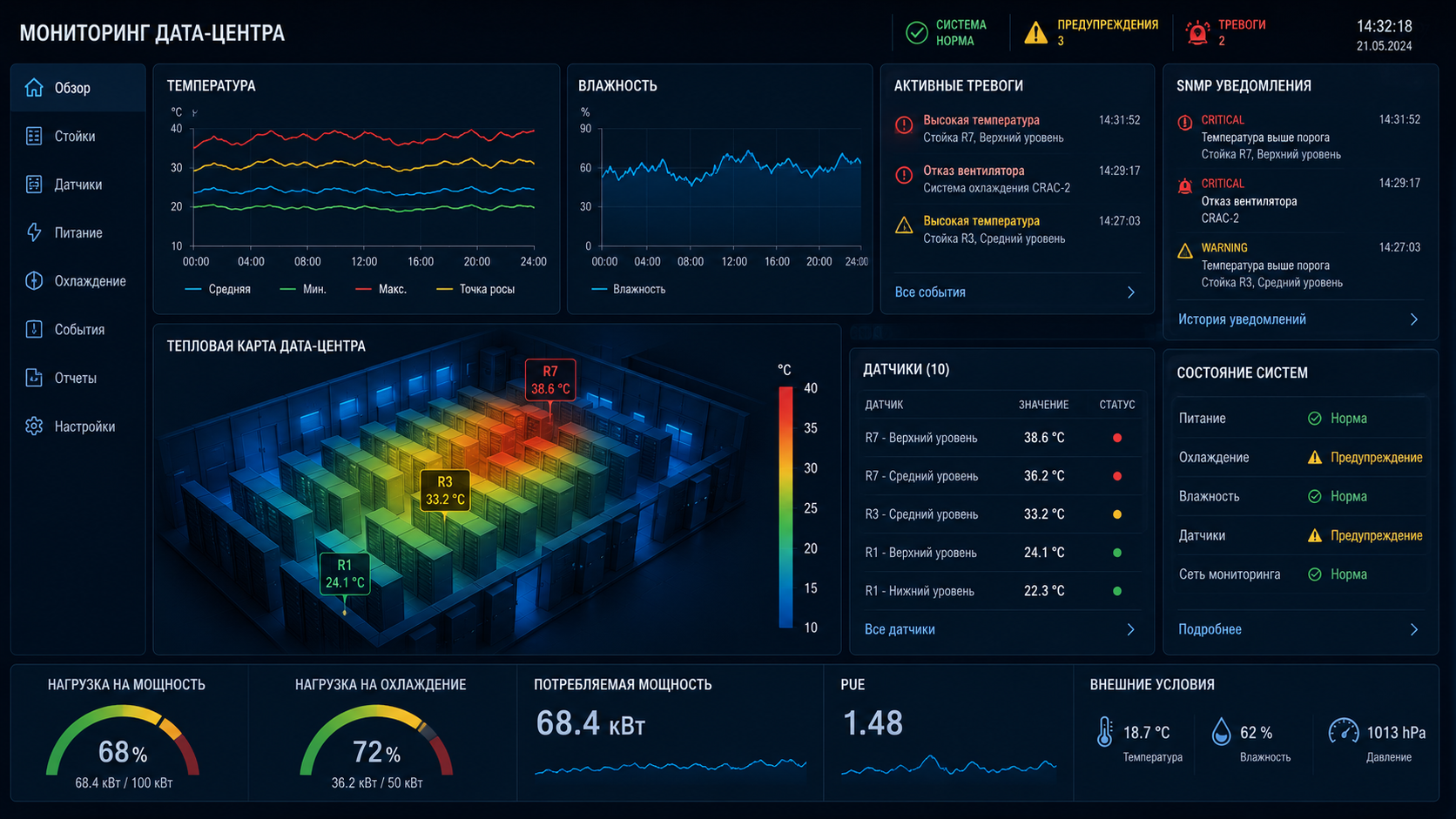Expand История уведомлений chevron arrow
This screenshot has height=819, width=1456.
click(1414, 319)
